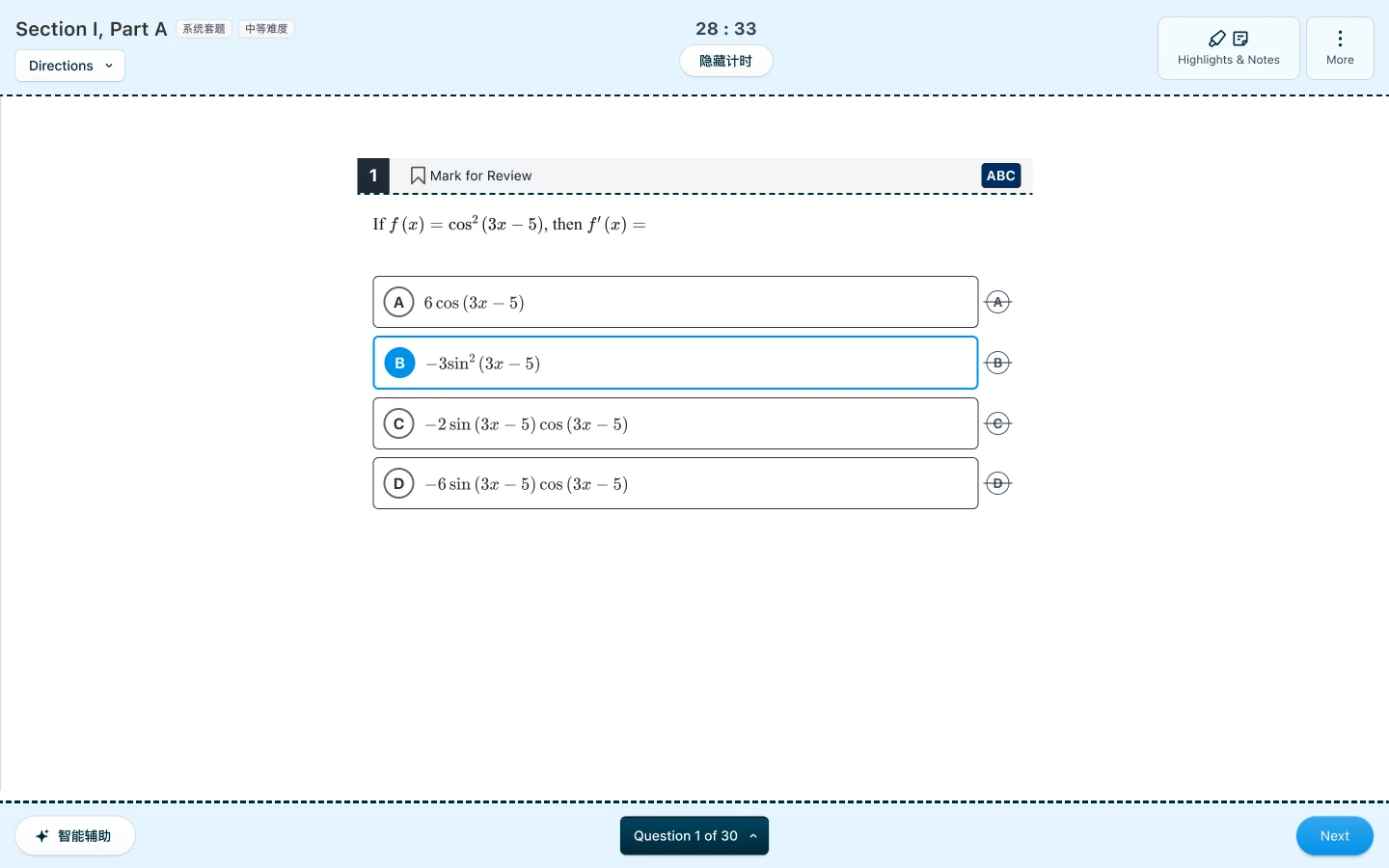Open the Highlights & Notes tool
The width and height of the screenshot is (1389, 868).
pyautogui.click(x=1228, y=48)
